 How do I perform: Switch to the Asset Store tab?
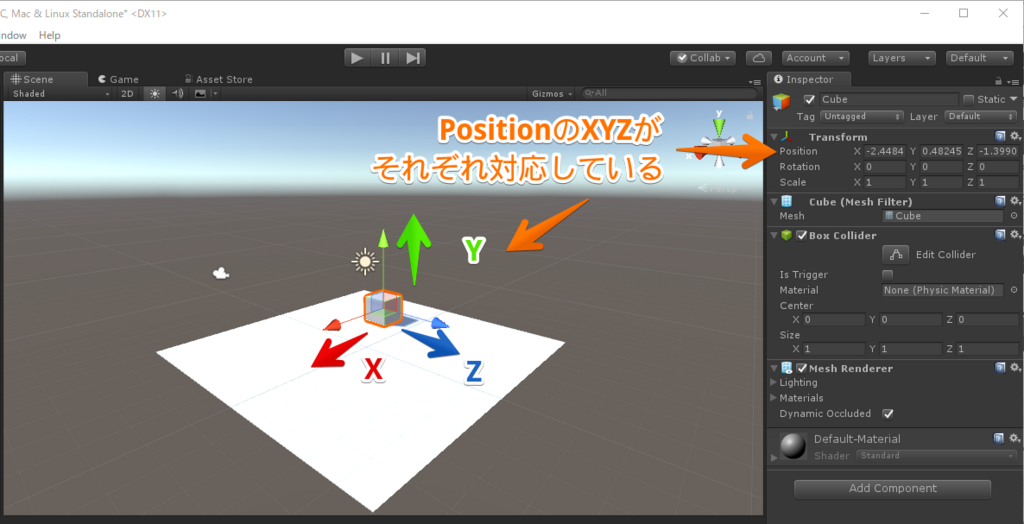(x=218, y=79)
